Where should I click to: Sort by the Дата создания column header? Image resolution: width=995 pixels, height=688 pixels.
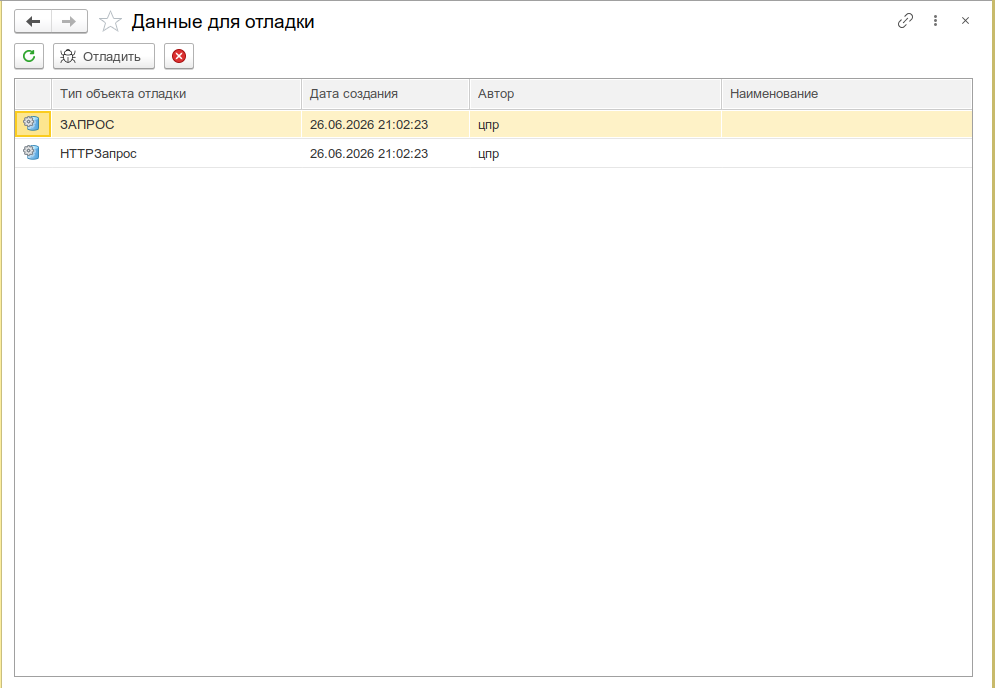coord(385,94)
